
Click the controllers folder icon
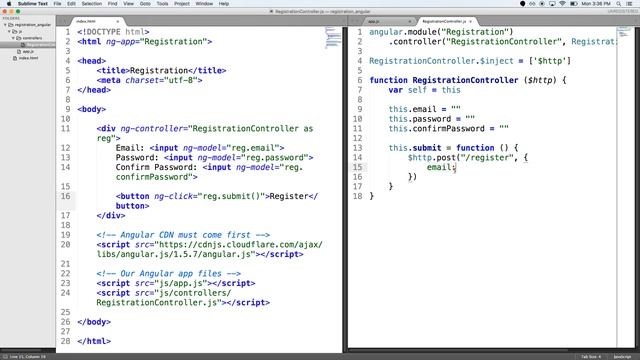pos(19,38)
